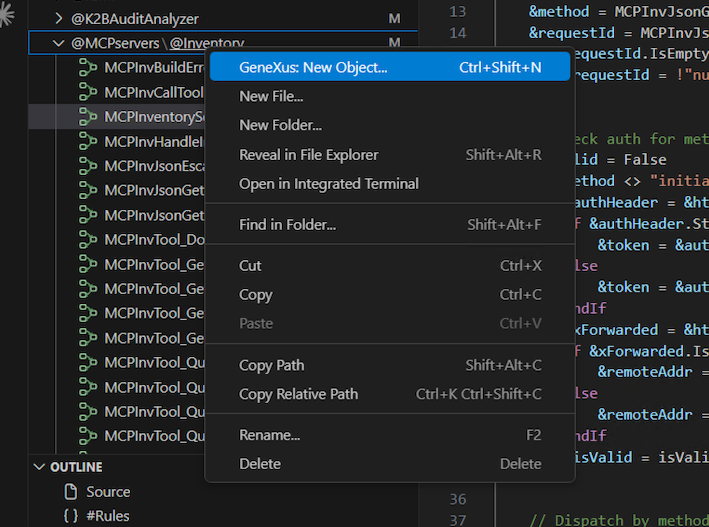Click the icon beside the highlighted MCPInventoryS item
This screenshot has height=527, width=709.
point(88,117)
